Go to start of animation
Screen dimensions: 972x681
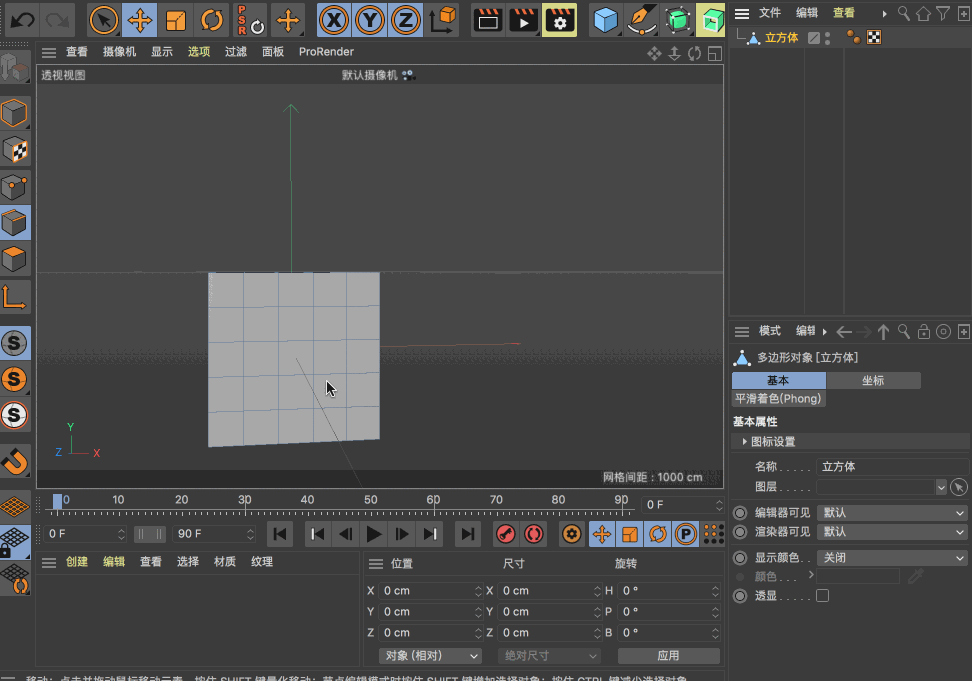pyautogui.click(x=280, y=534)
